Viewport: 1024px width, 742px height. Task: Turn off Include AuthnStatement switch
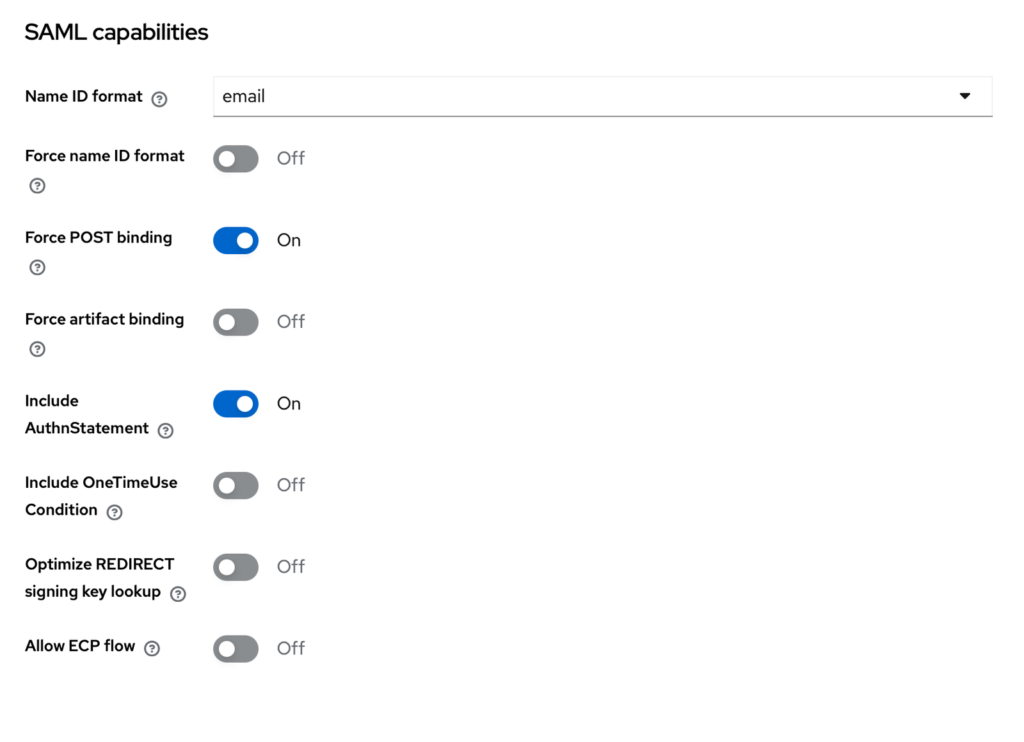(x=236, y=404)
